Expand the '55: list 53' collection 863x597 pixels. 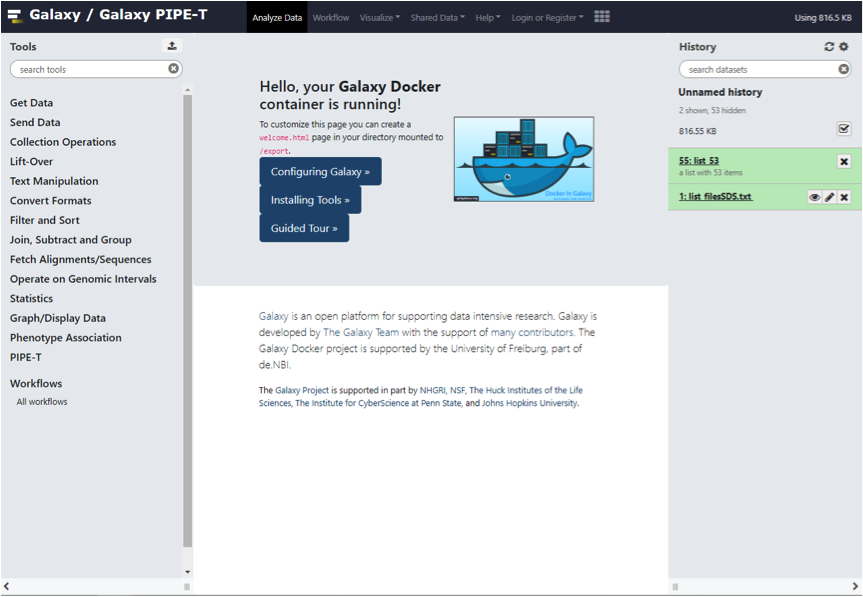tap(699, 161)
